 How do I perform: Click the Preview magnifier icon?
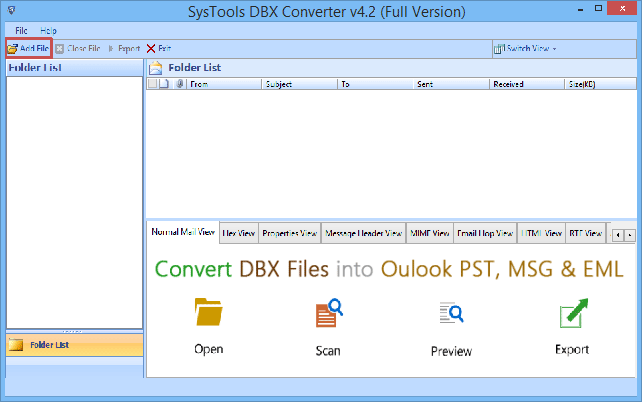(451, 313)
